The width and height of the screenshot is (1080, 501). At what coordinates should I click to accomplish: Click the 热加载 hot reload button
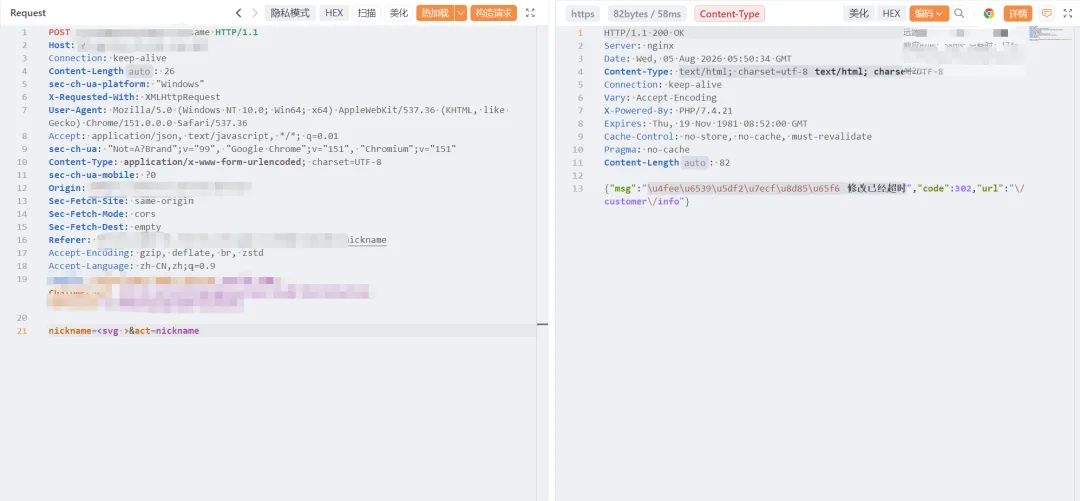tap(435, 13)
